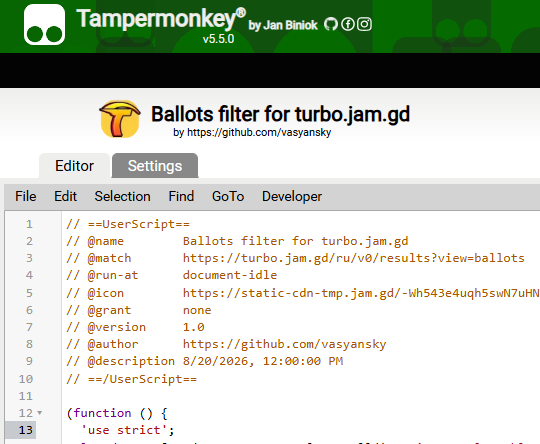Viewport: 540px width, 444px height.
Task: Click the @match URL on line 3
Action: pyautogui.click(x=353, y=258)
